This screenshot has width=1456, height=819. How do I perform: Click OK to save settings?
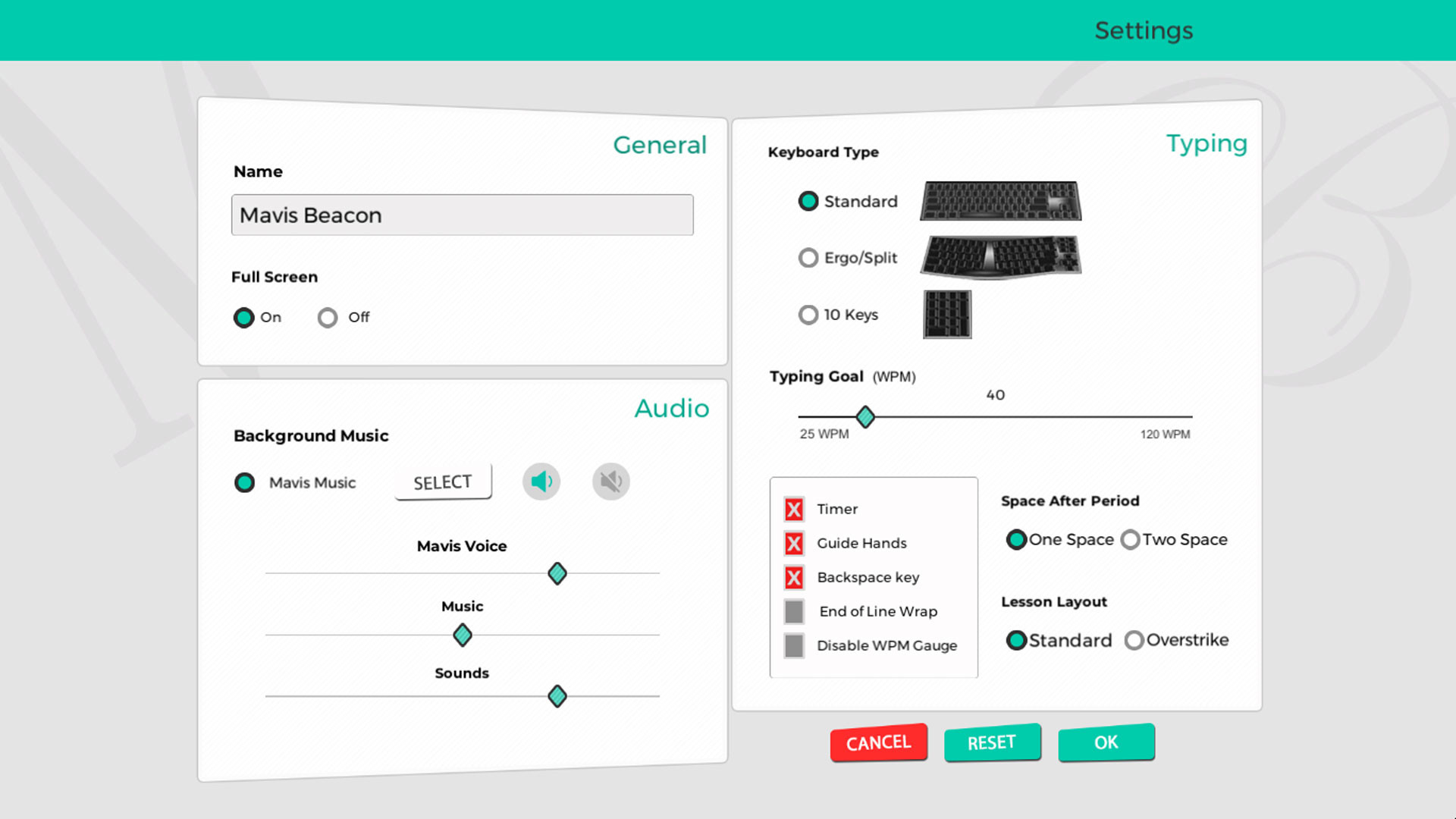click(1106, 743)
